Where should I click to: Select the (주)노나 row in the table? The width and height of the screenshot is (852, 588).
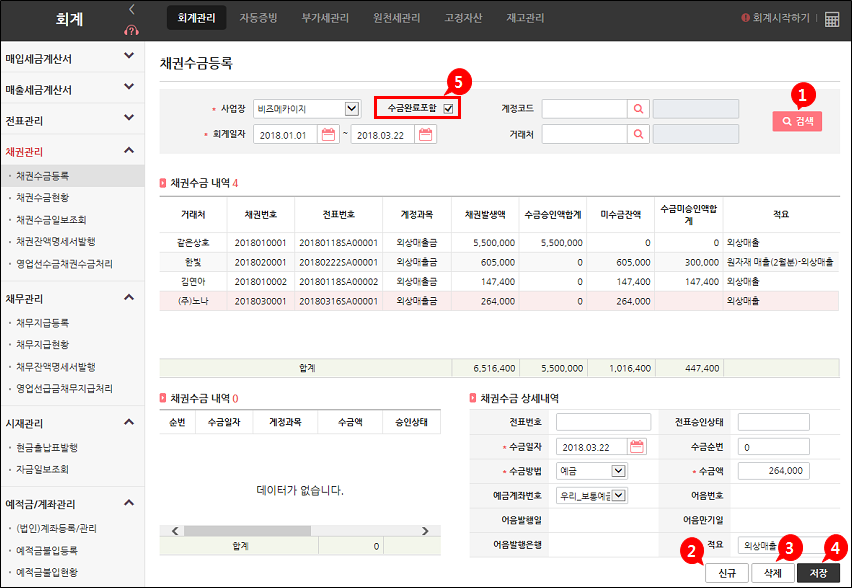point(499,301)
